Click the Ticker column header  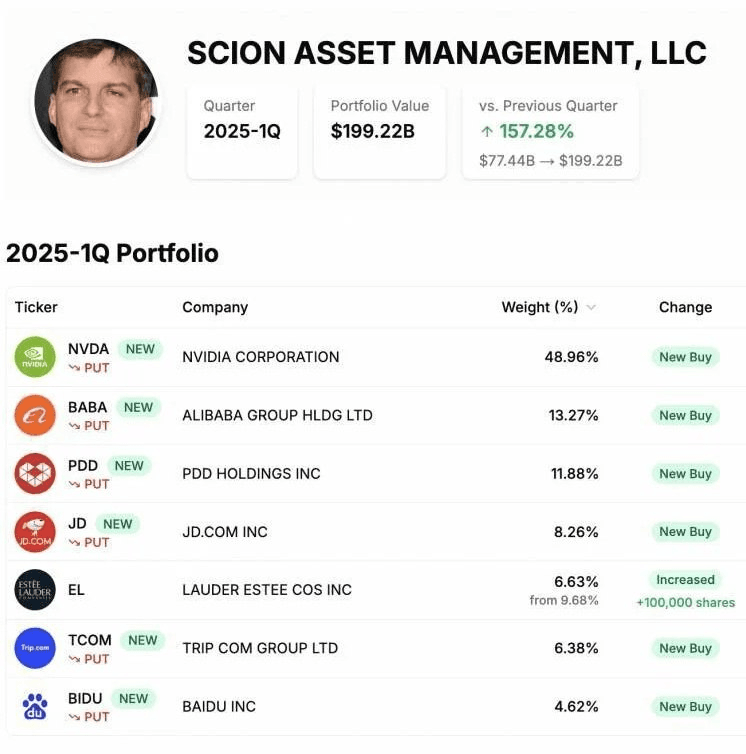coord(36,307)
